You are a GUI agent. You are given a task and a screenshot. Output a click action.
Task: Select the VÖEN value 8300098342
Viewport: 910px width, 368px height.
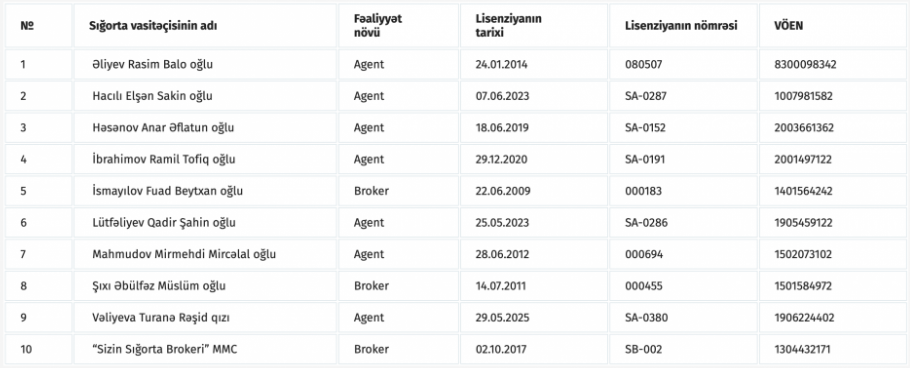click(x=806, y=64)
